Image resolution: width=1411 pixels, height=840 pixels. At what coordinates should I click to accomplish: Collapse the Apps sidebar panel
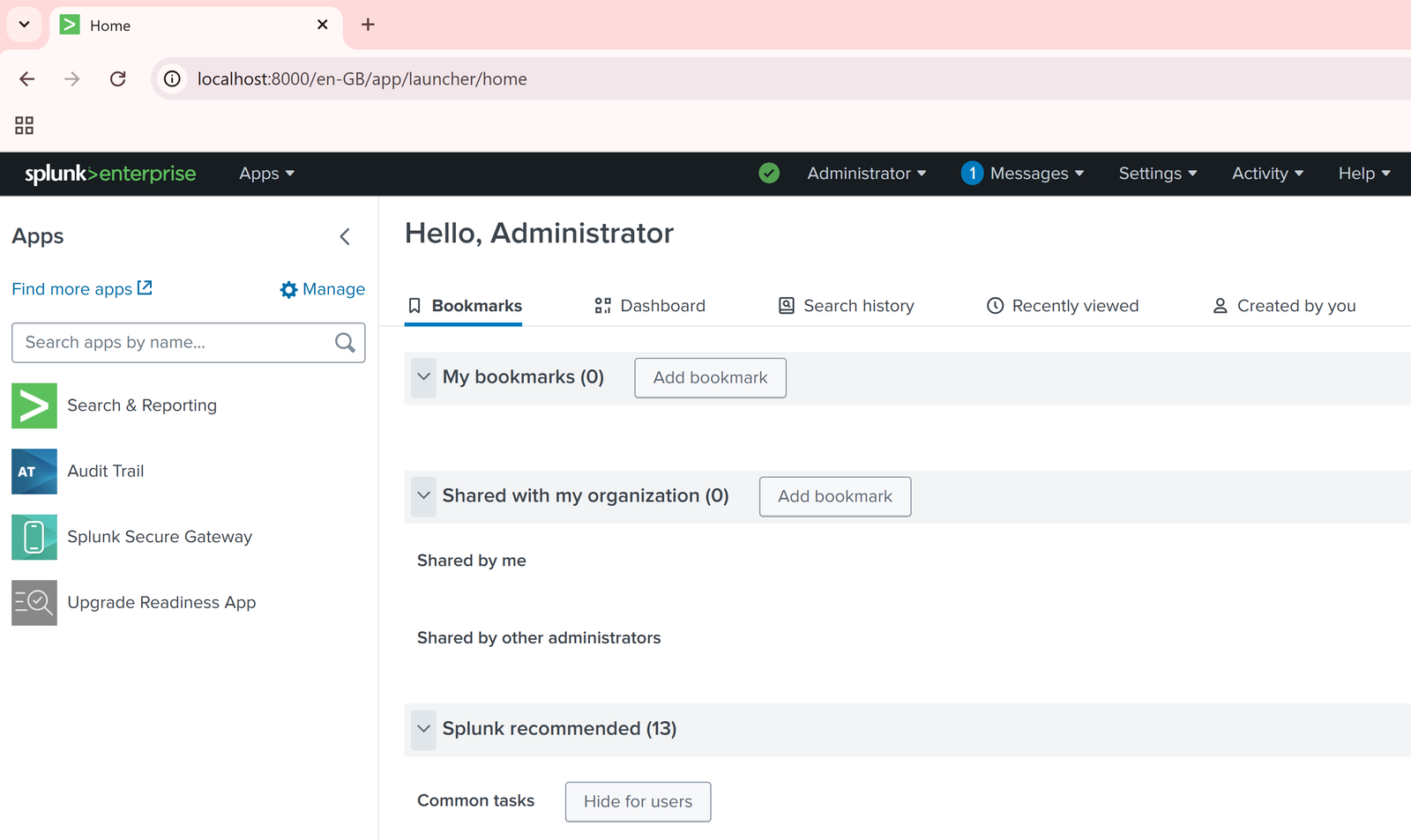tap(345, 236)
